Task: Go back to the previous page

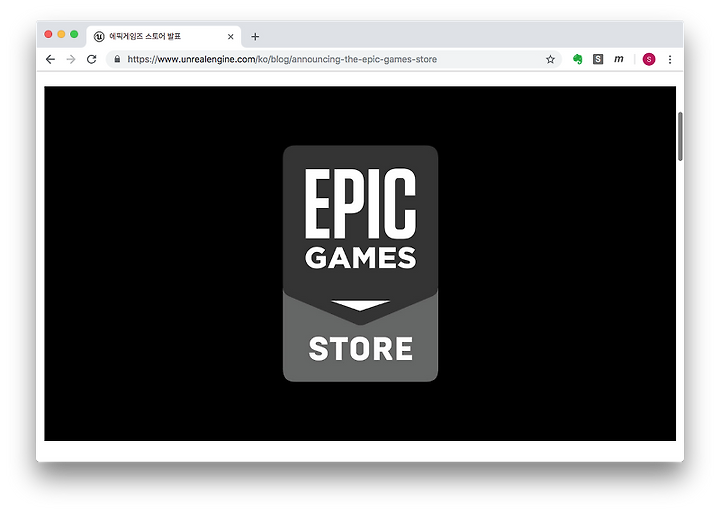Action: pyautogui.click(x=51, y=59)
